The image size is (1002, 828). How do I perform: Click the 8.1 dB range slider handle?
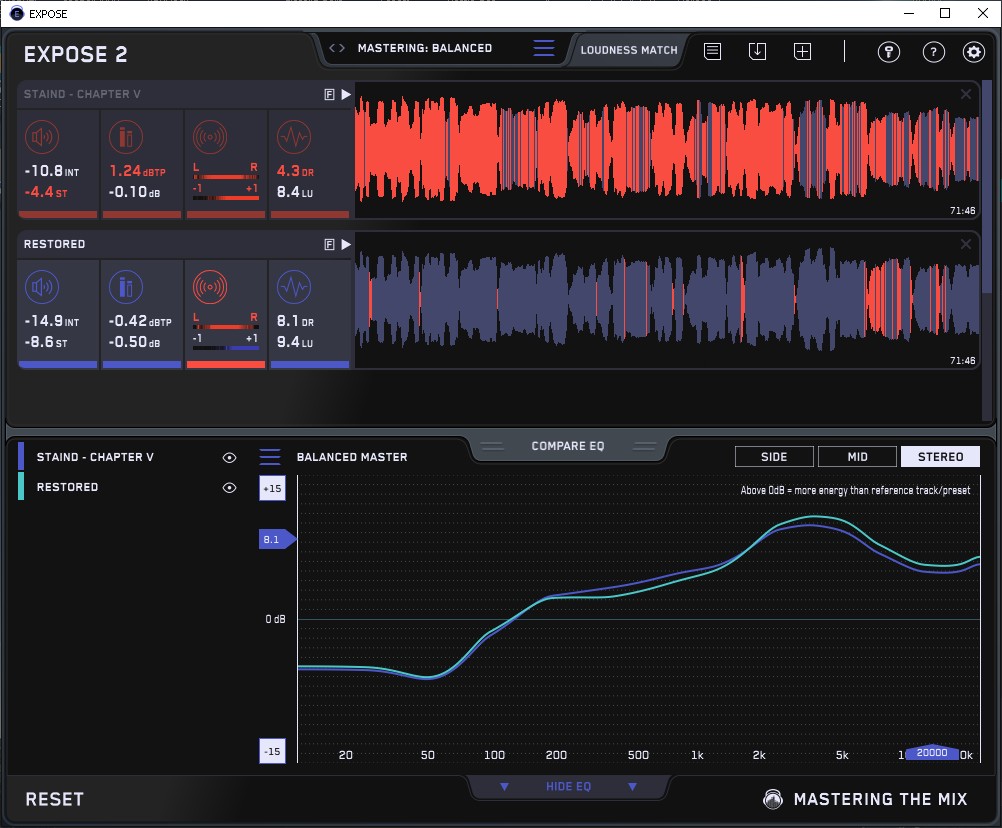276,540
